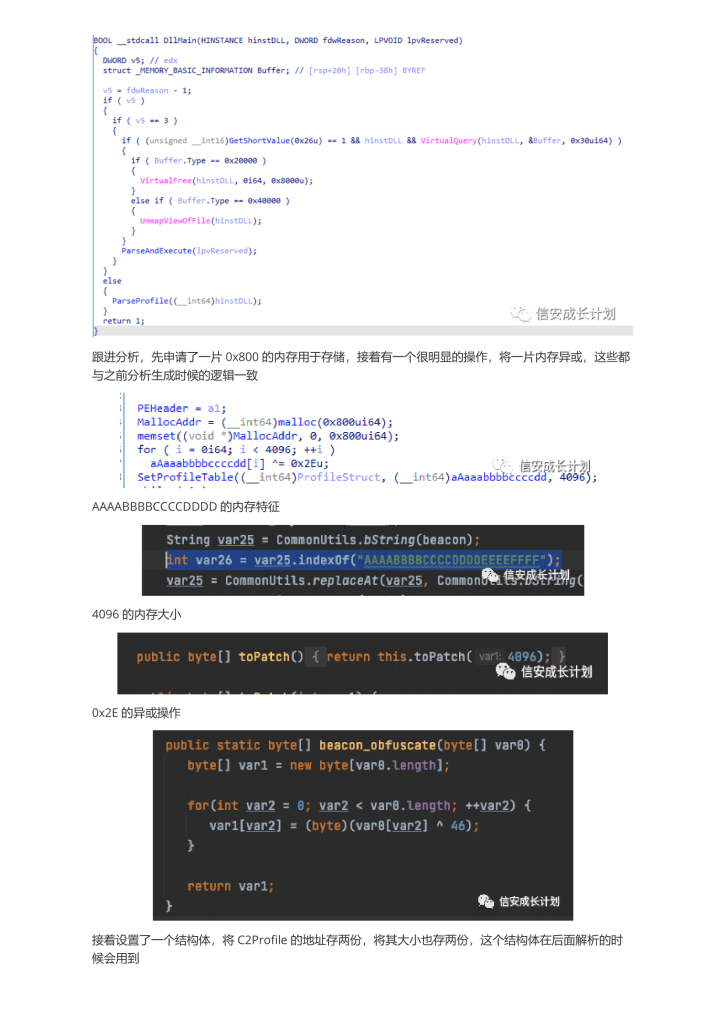Viewport: 724px width, 1024px height.
Task: Click the 'VirtualFree(hinstDLL, 0i64, 0x8000u);' line
Action: [x=227, y=181]
